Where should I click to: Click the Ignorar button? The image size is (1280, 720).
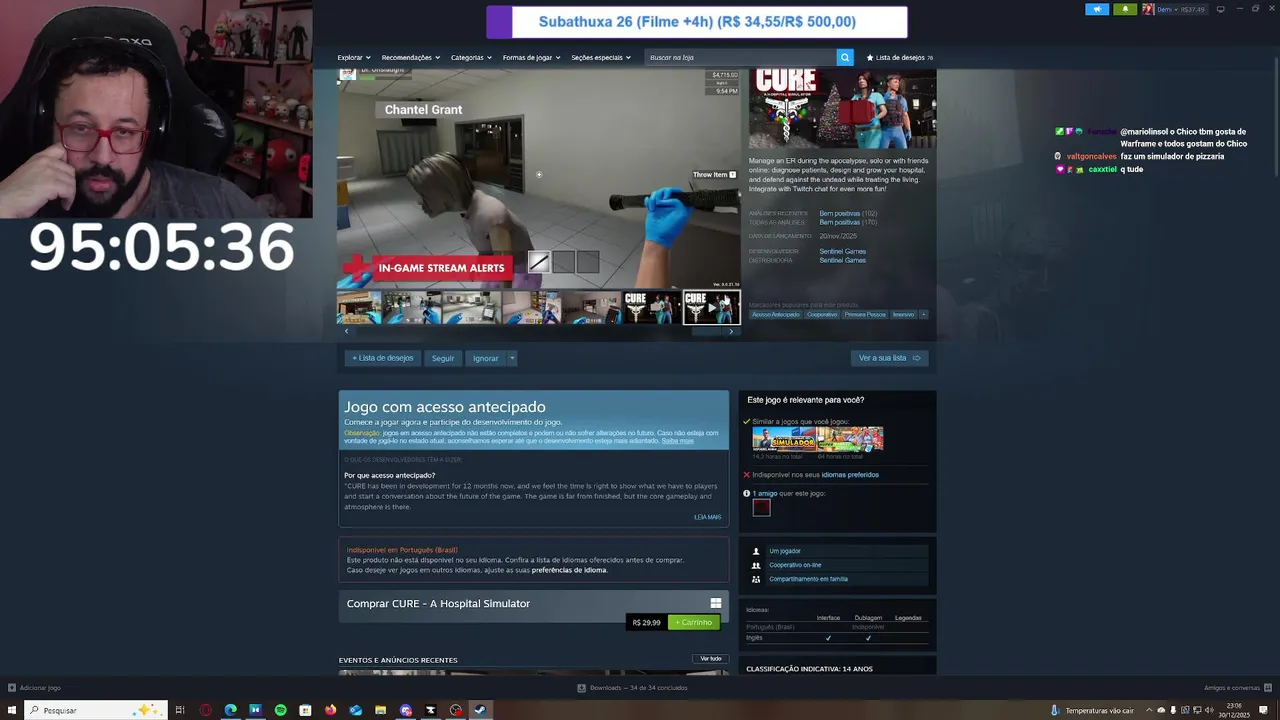point(485,358)
